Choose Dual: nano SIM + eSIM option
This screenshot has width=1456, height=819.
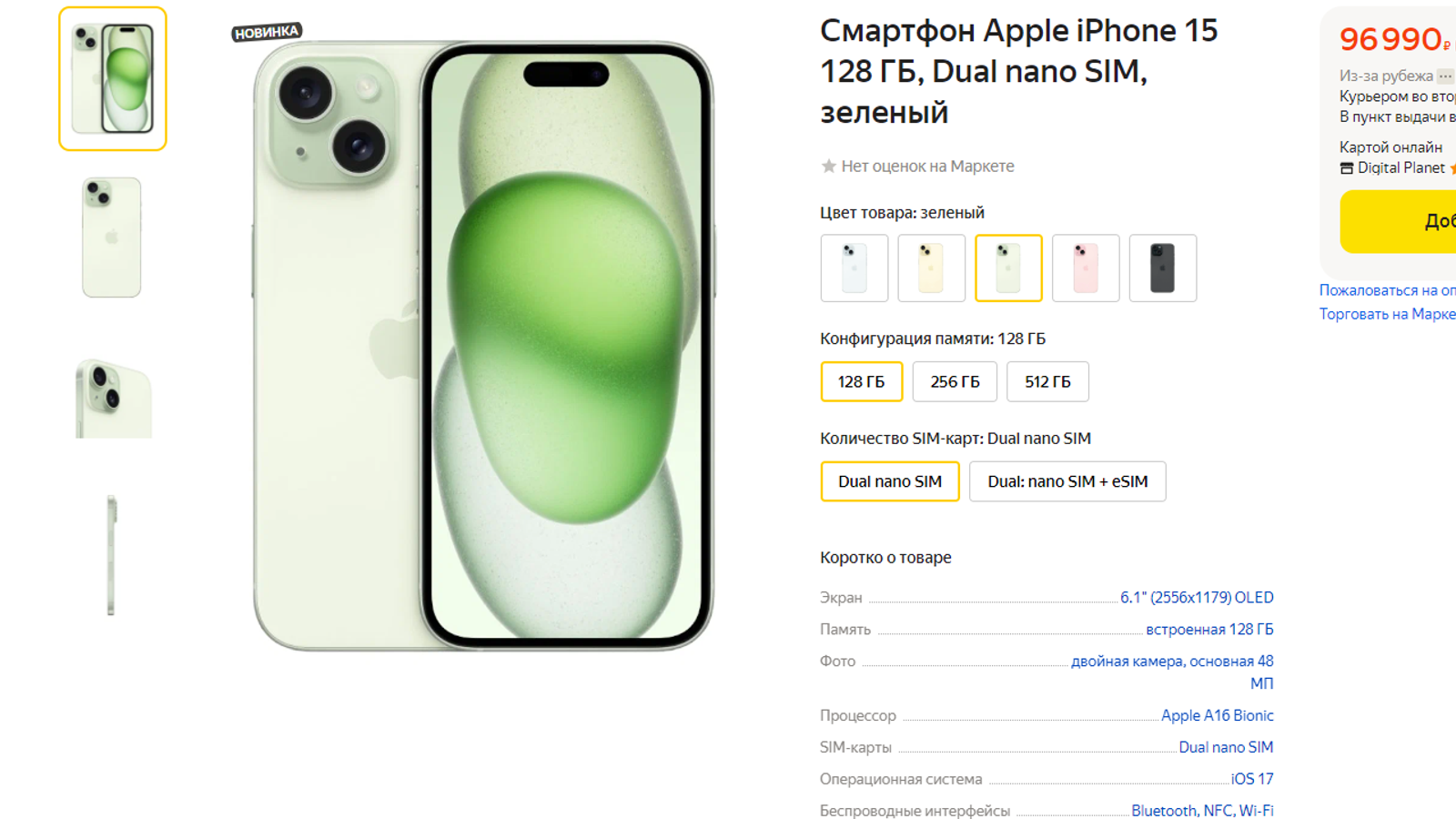pos(1067,481)
